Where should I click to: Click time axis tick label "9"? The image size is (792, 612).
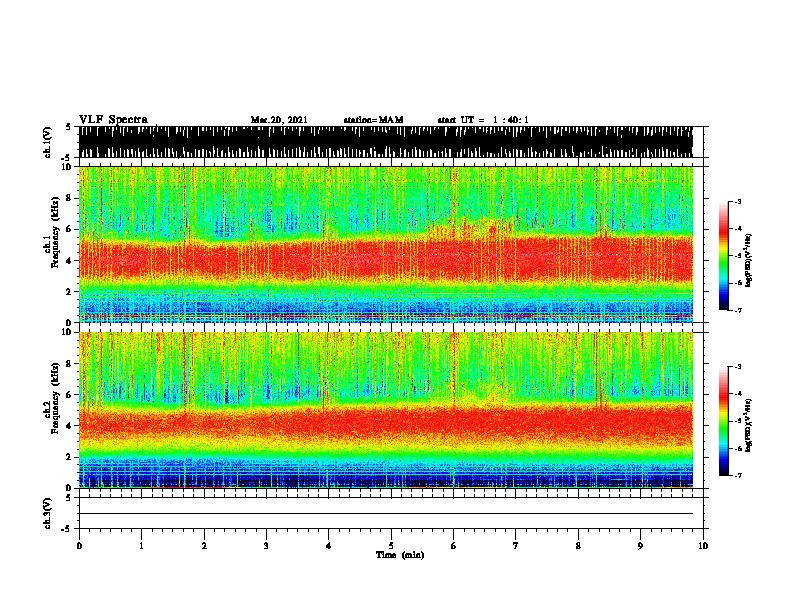tap(640, 546)
